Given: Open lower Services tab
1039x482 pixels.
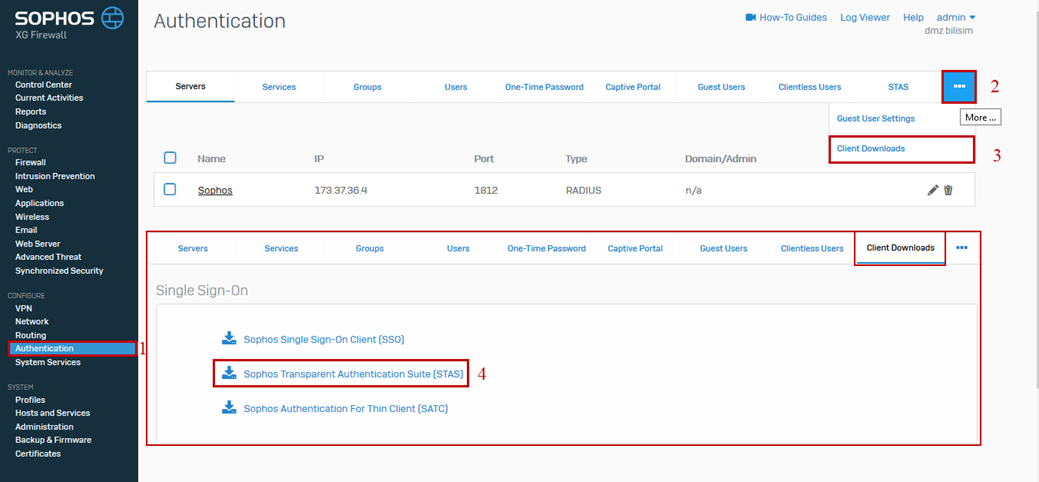Looking at the screenshot, I should (x=281, y=249).
